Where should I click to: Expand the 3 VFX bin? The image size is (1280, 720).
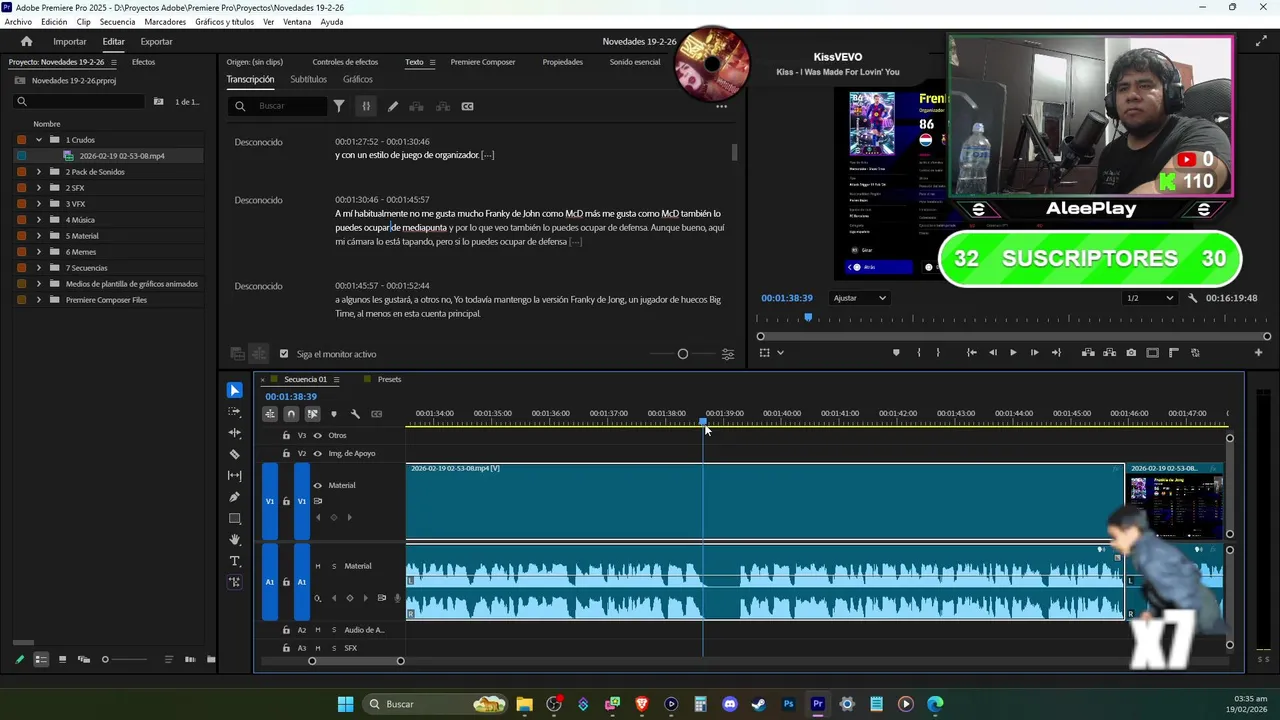39,204
